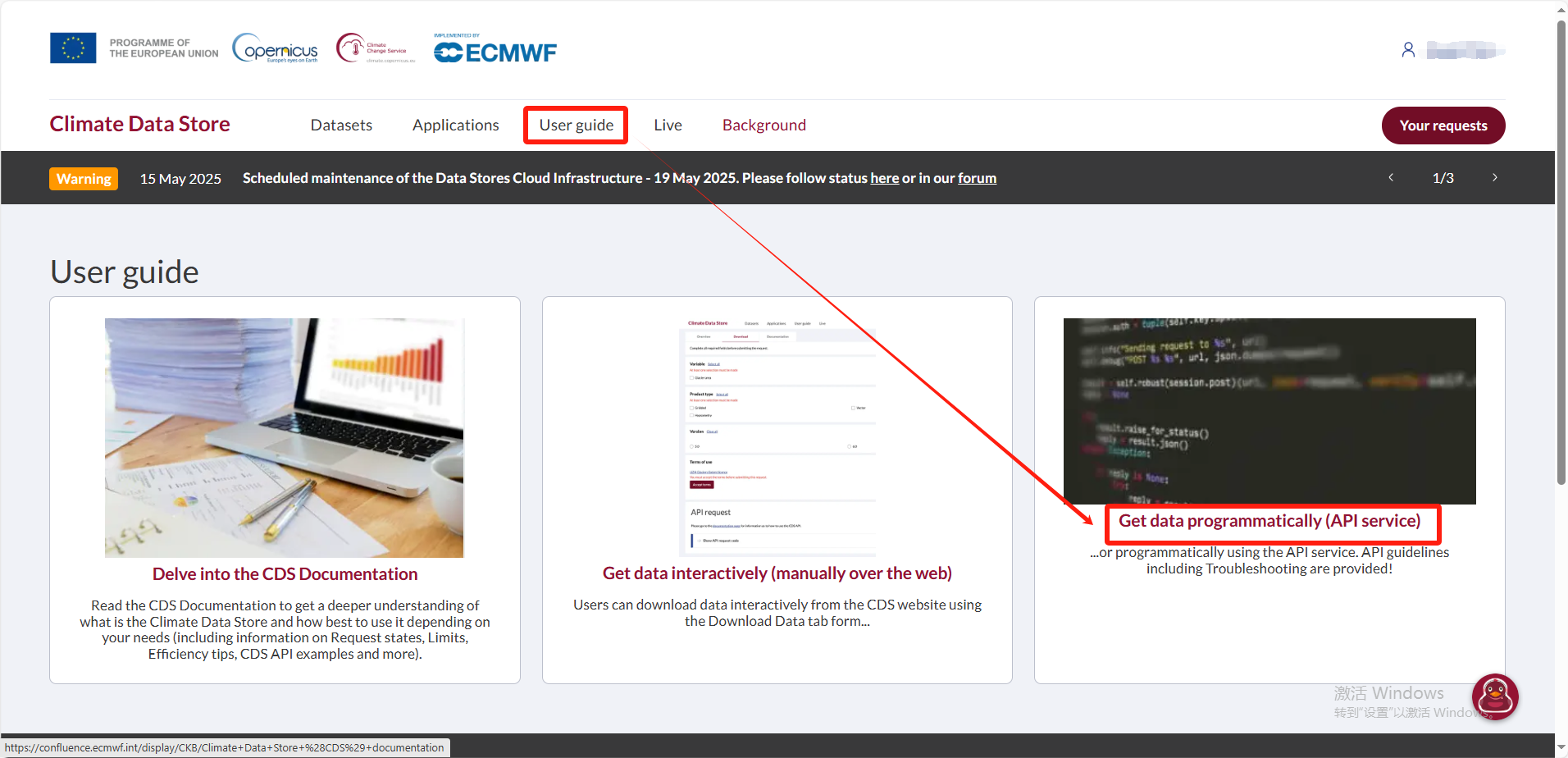Click the 1/3 announcement counter
This screenshot has height=758, width=1568.
tap(1443, 178)
